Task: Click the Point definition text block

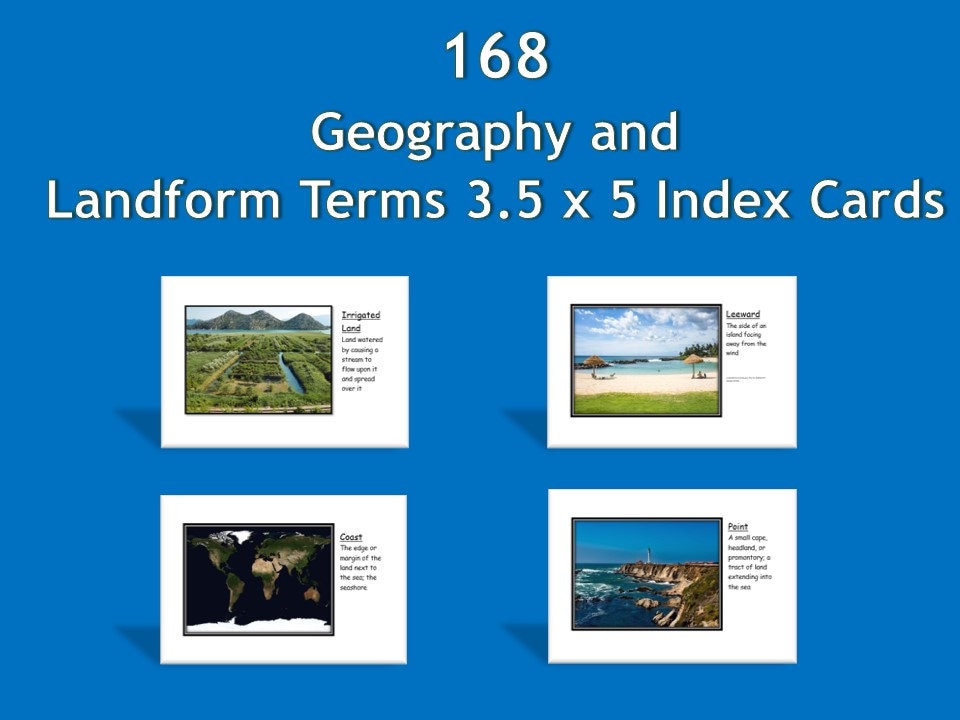Action: (748, 560)
